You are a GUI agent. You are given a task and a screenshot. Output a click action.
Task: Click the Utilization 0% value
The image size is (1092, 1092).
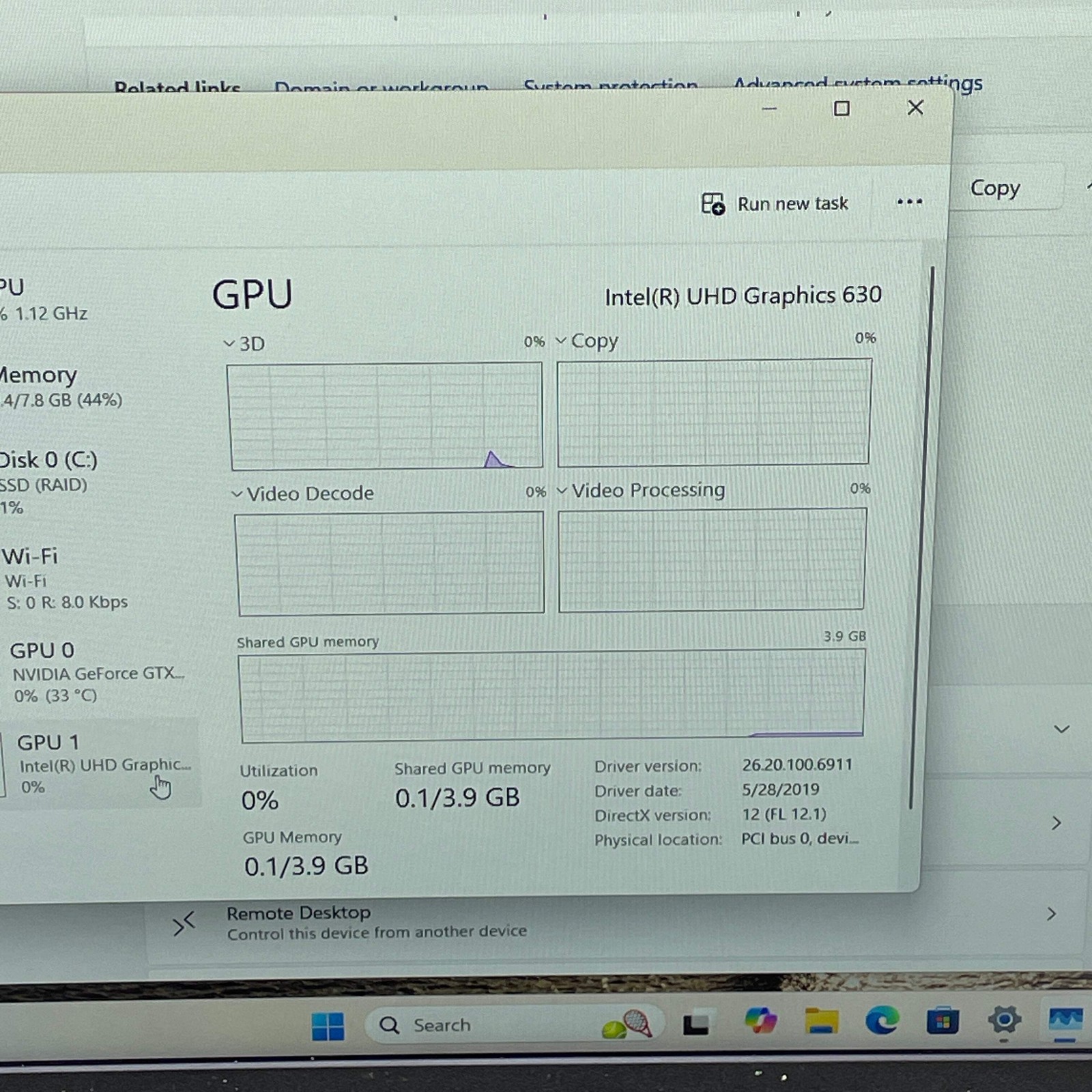click(x=260, y=801)
